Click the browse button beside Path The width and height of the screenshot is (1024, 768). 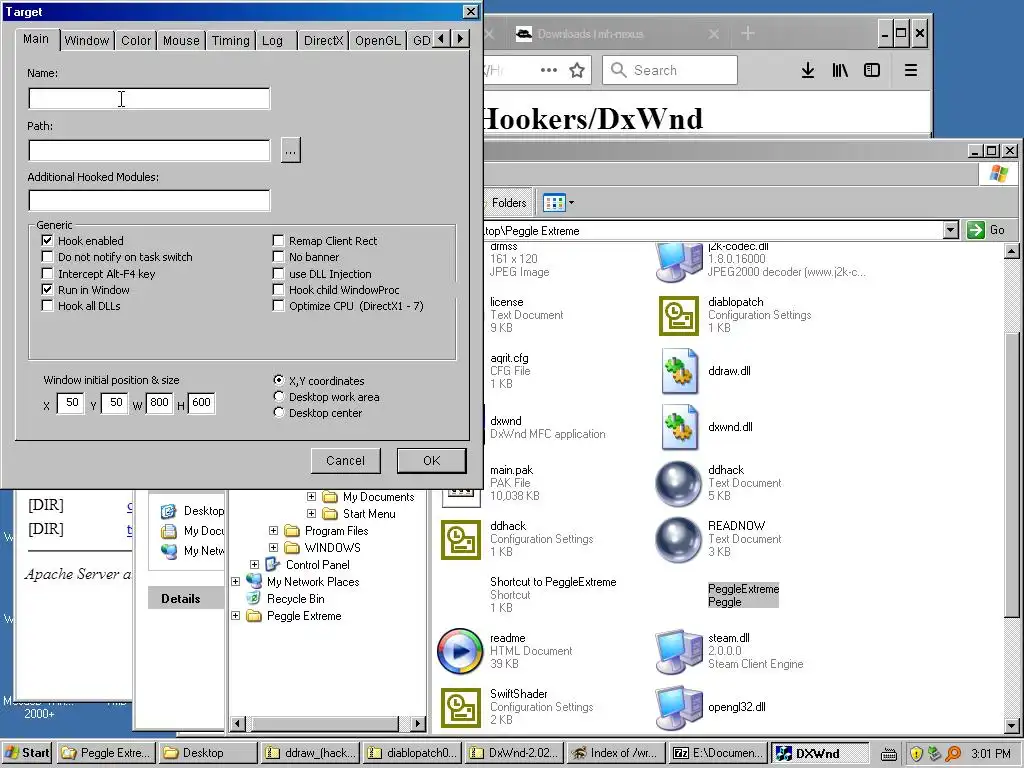point(291,150)
